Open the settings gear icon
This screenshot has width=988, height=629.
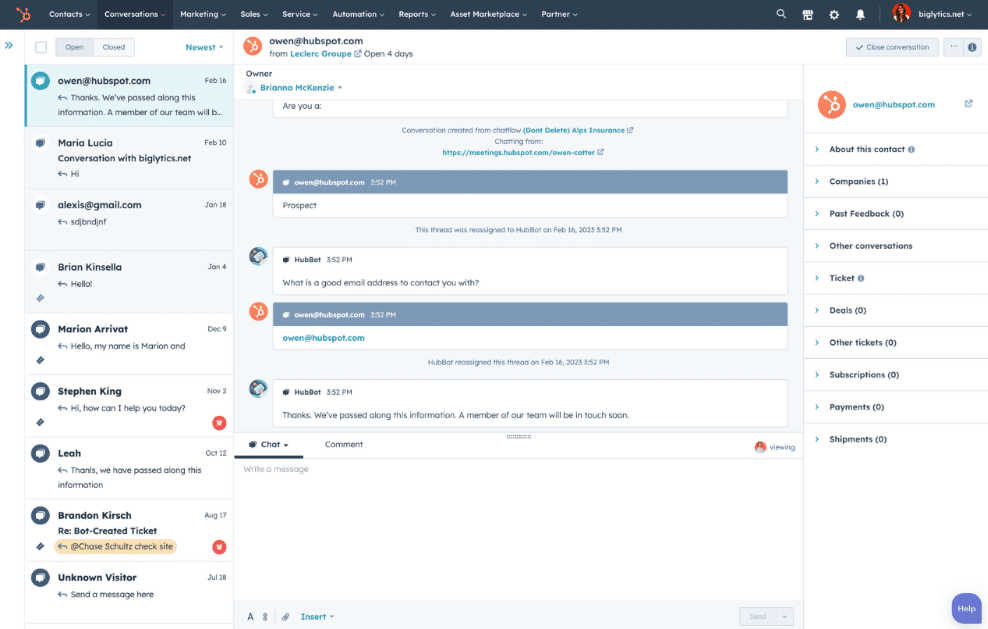[834, 14]
